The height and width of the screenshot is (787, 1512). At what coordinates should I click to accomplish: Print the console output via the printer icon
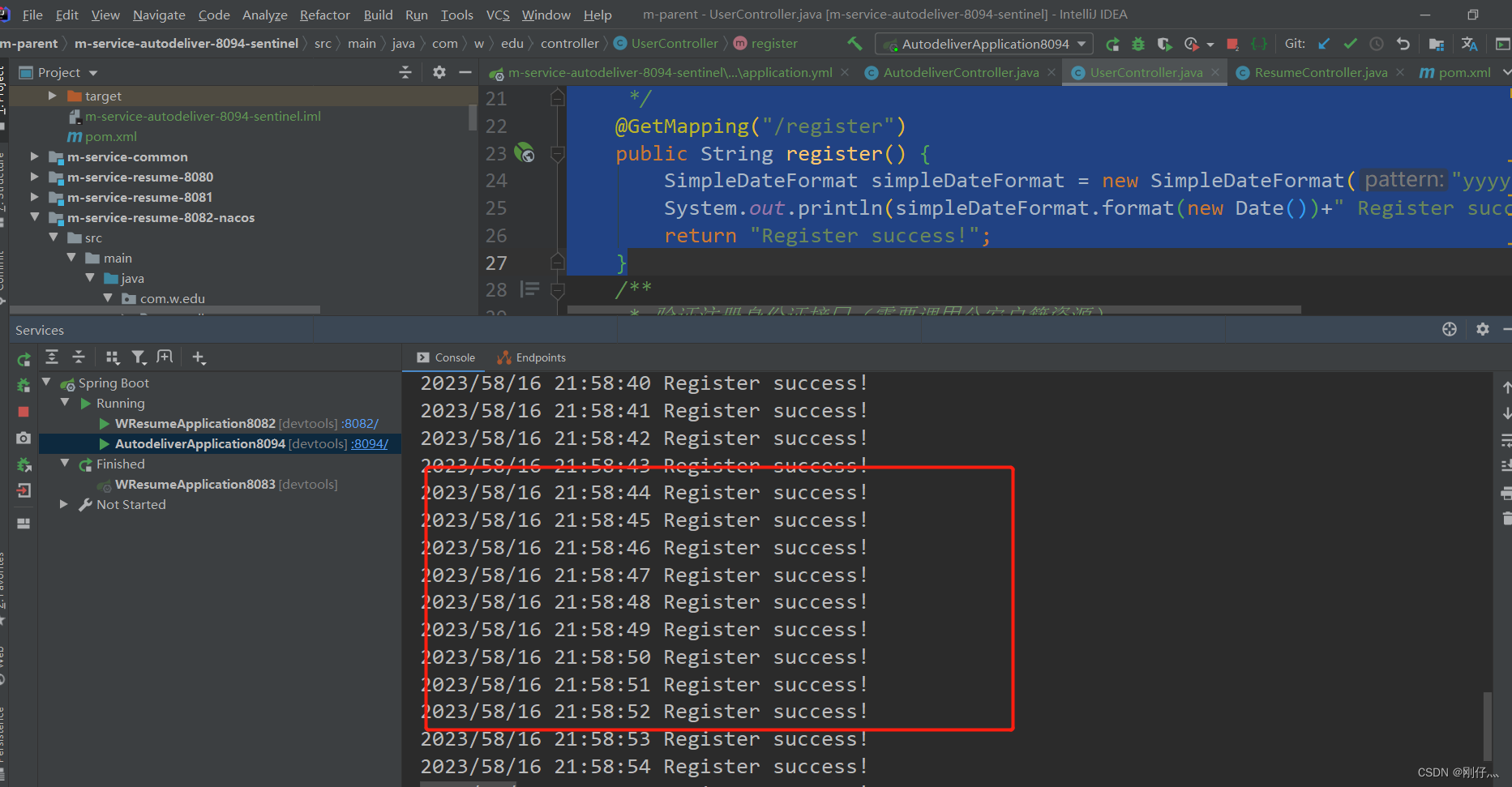click(x=1506, y=493)
